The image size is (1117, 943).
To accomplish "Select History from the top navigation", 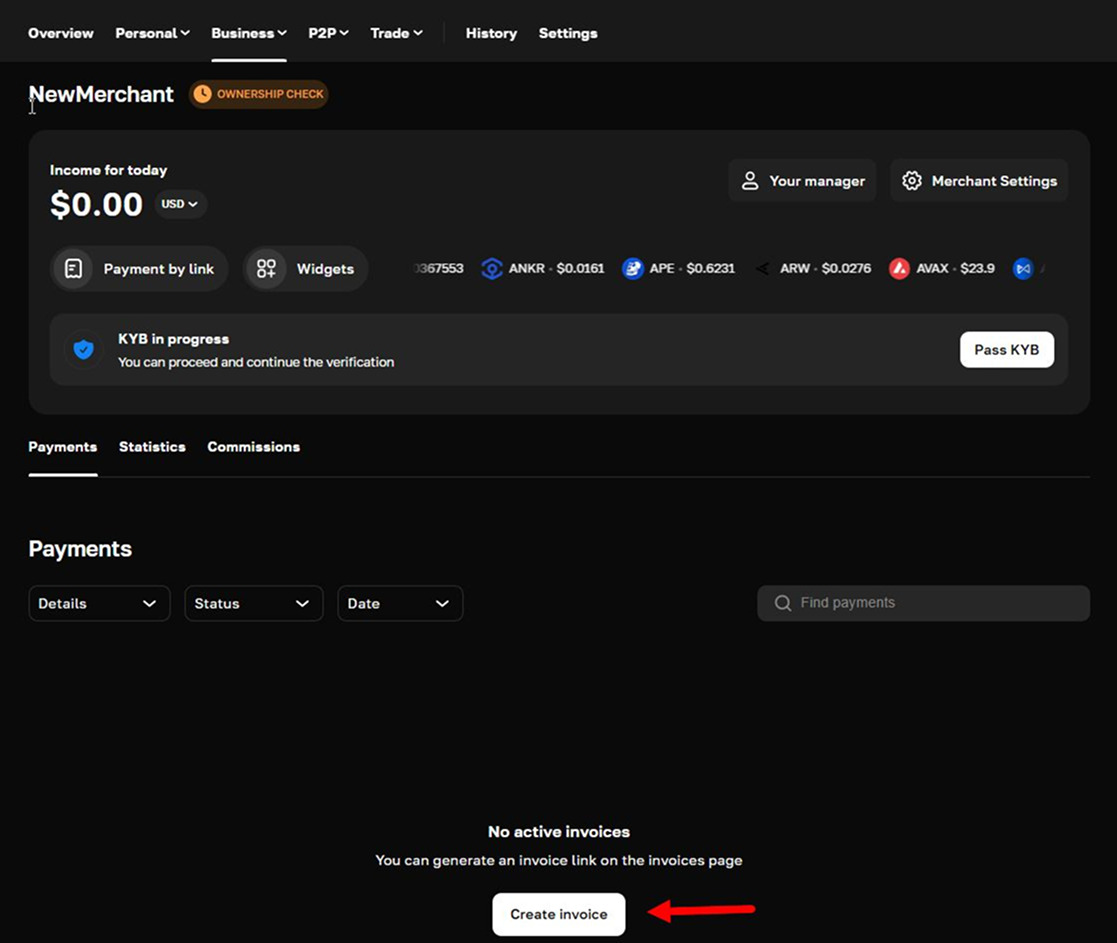I will point(491,33).
